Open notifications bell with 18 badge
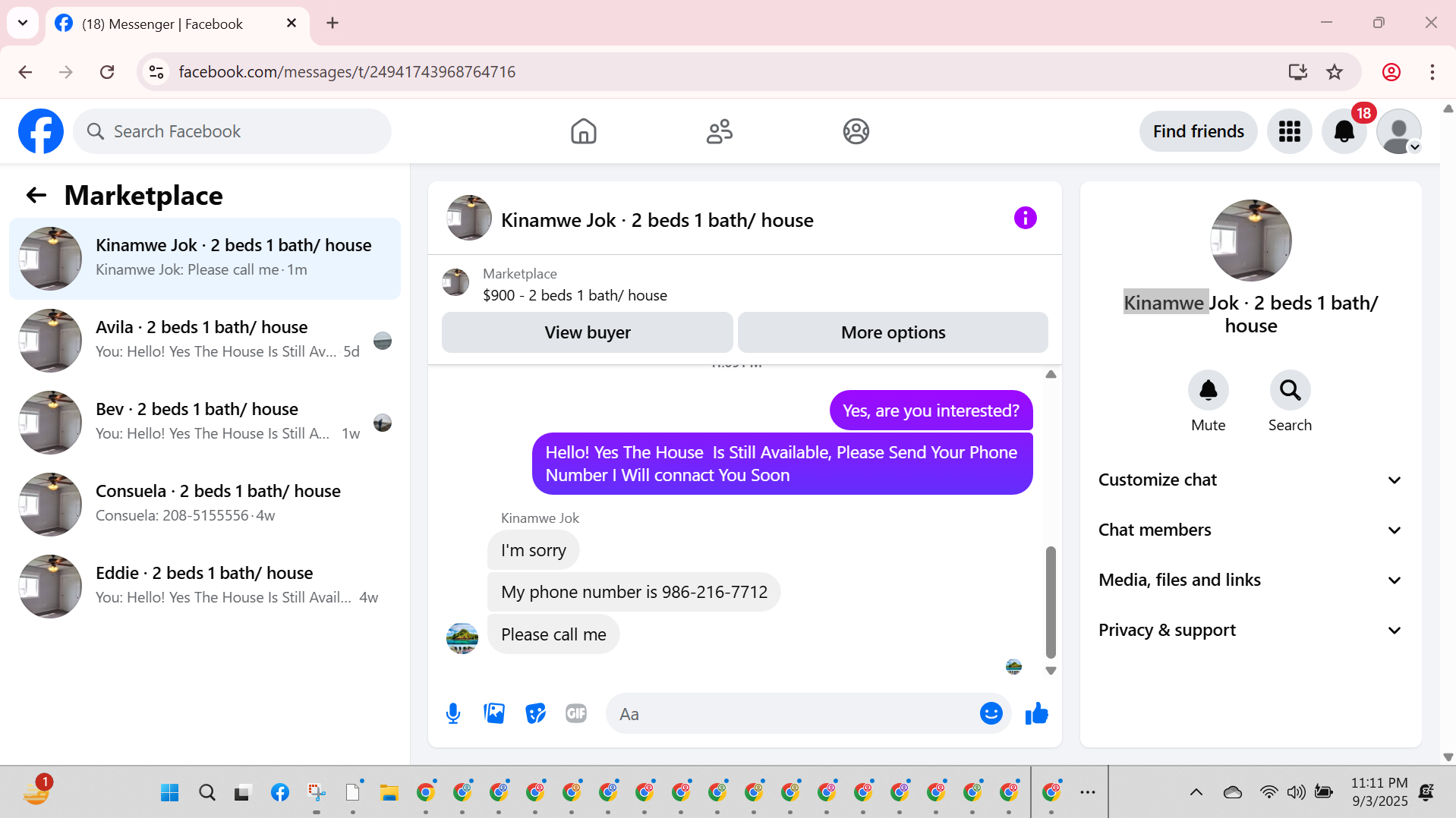The image size is (1456, 818). (1344, 131)
